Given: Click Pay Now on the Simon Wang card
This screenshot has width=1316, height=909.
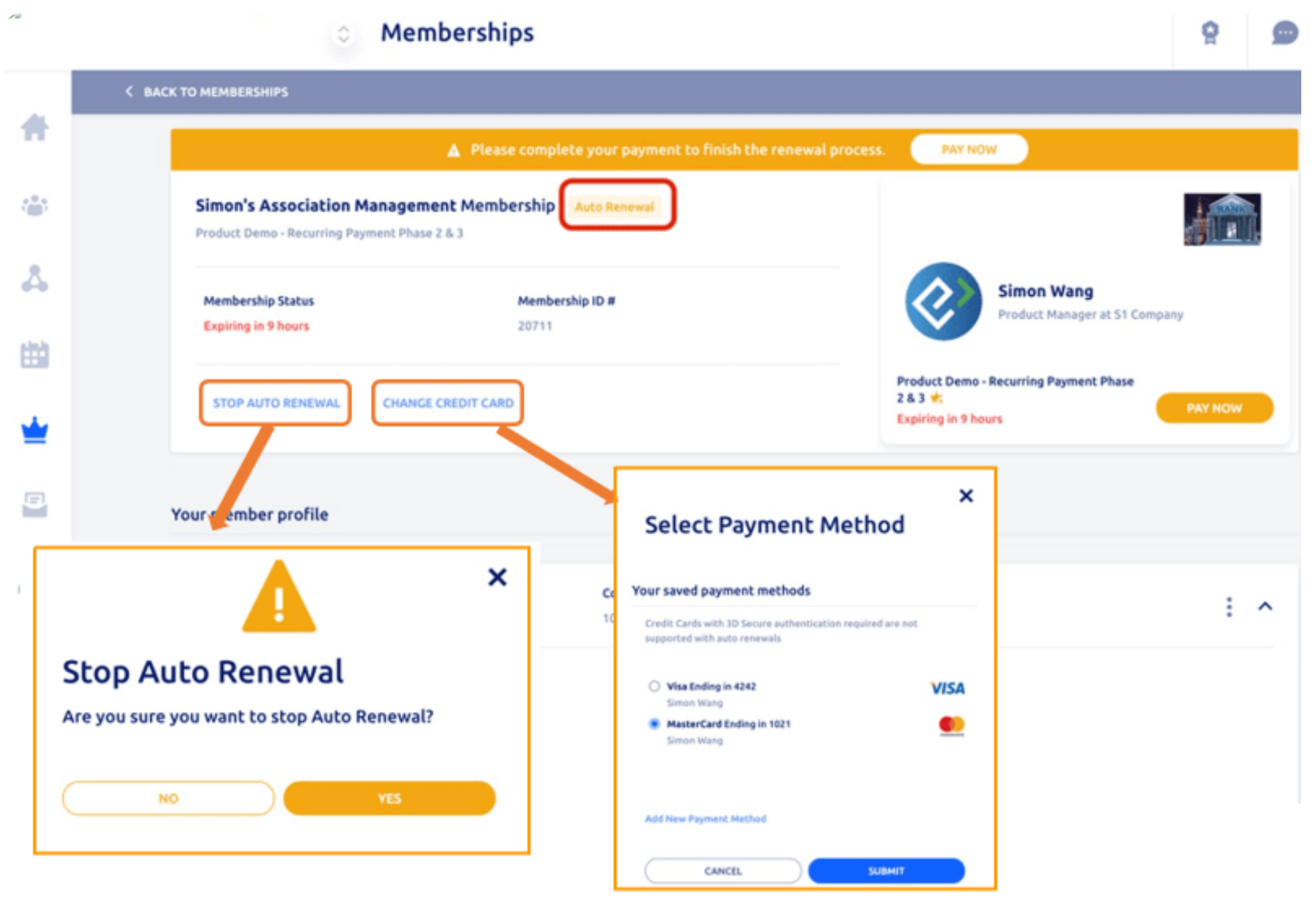Looking at the screenshot, I should [x=1214, y=408].
